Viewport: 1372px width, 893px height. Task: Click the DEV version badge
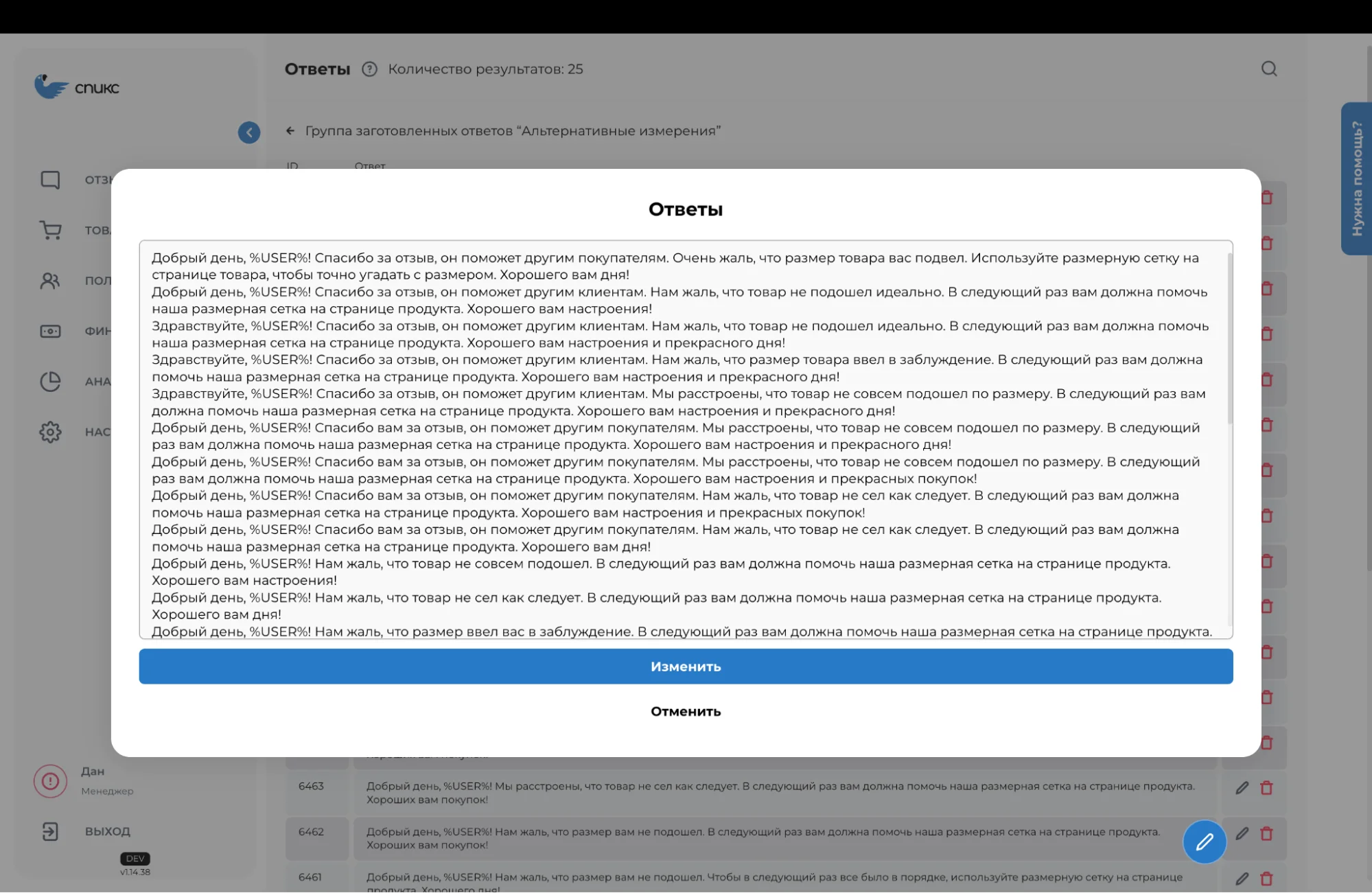pos(135,858)
